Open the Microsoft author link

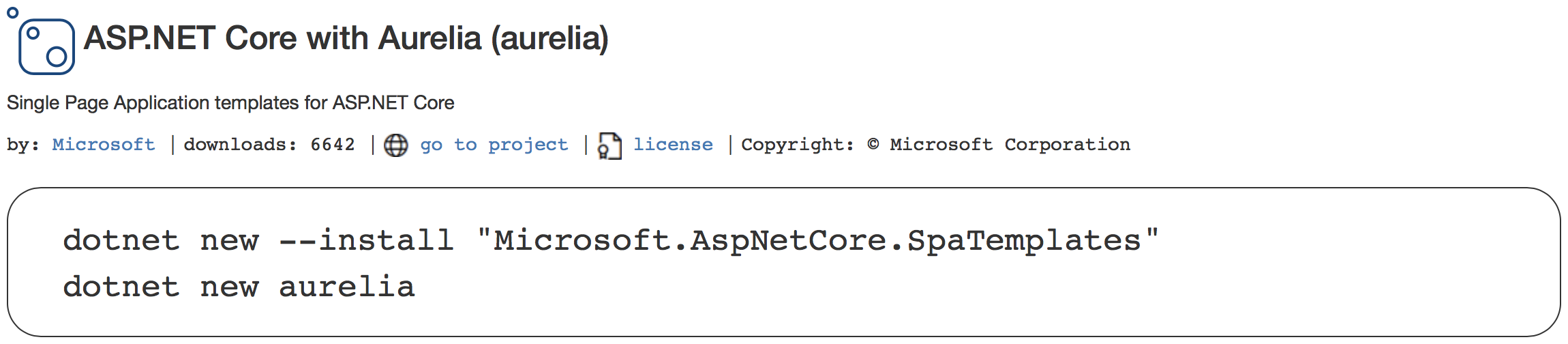click(x=104, y=145)
